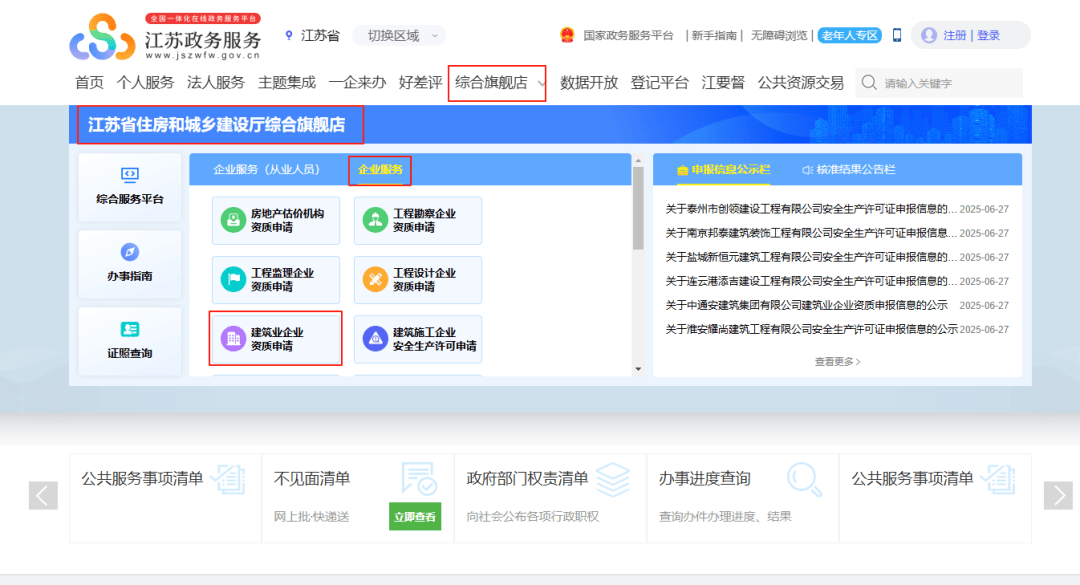Viewport: 1080px width, 585px height.
Task: Open the 公共资源交易 nav item
Action: (800, 83)
